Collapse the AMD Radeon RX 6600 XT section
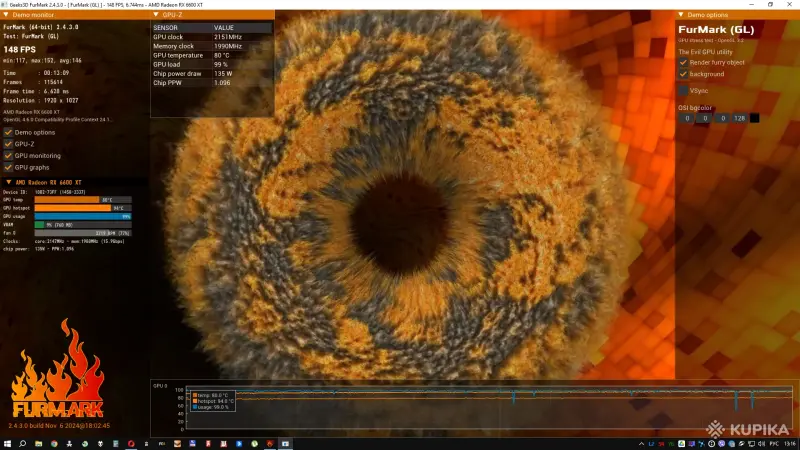The image size is (800, 450). 8,182
